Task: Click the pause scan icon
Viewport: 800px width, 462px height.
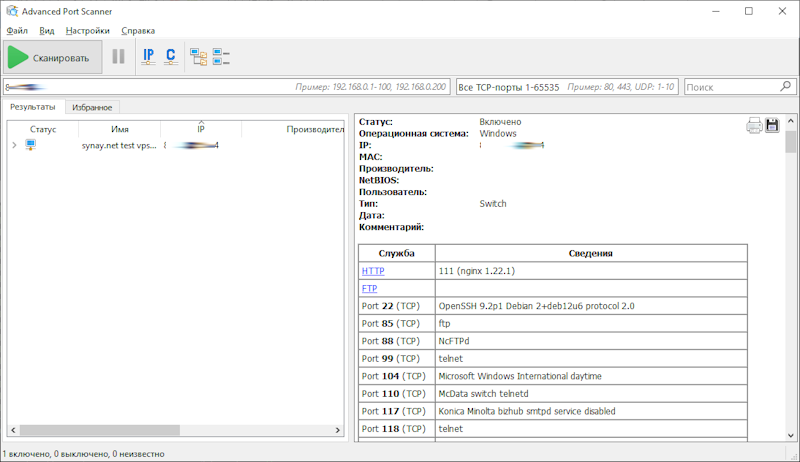Action: pyautogui.click(x=118, y=57)
